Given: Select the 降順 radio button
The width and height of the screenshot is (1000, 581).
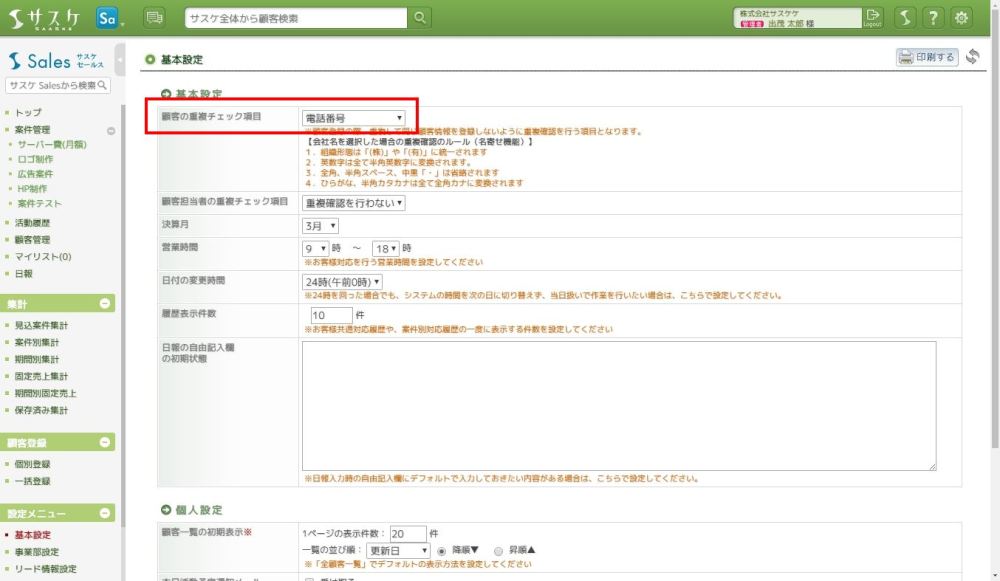Looking at the screenshot, I should click(x=442, y=551).
